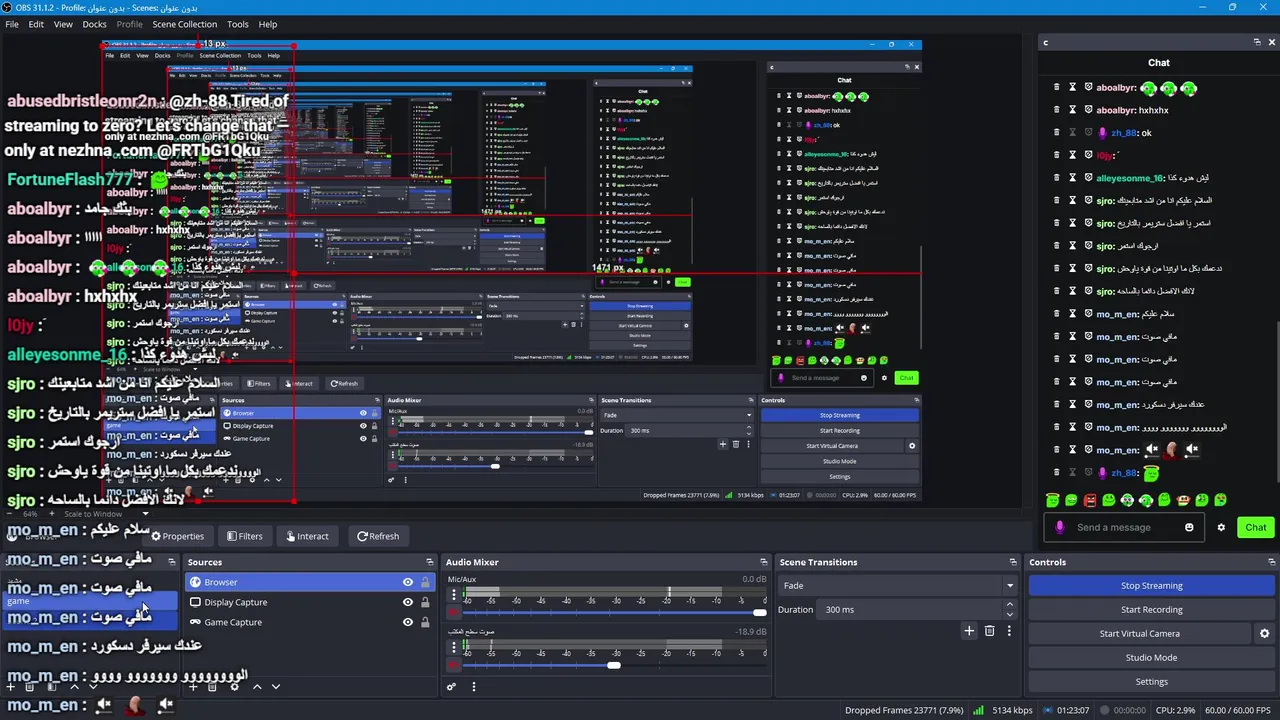
Task: Configure the virtual camera gear icon
Action: pyautogui.click(x=1264, y=634)
